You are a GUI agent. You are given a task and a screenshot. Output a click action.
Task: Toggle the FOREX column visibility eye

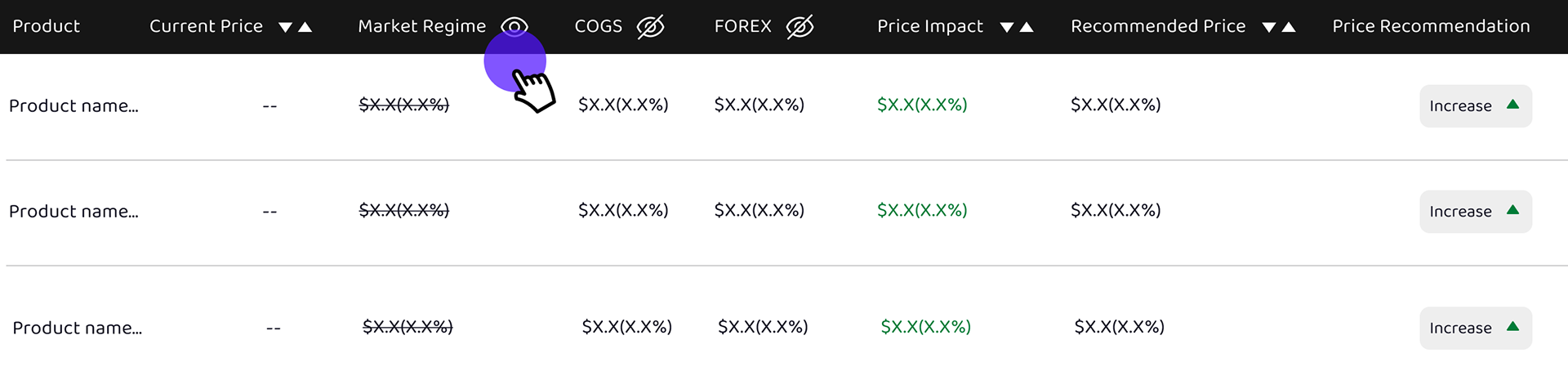coord(800,27)
